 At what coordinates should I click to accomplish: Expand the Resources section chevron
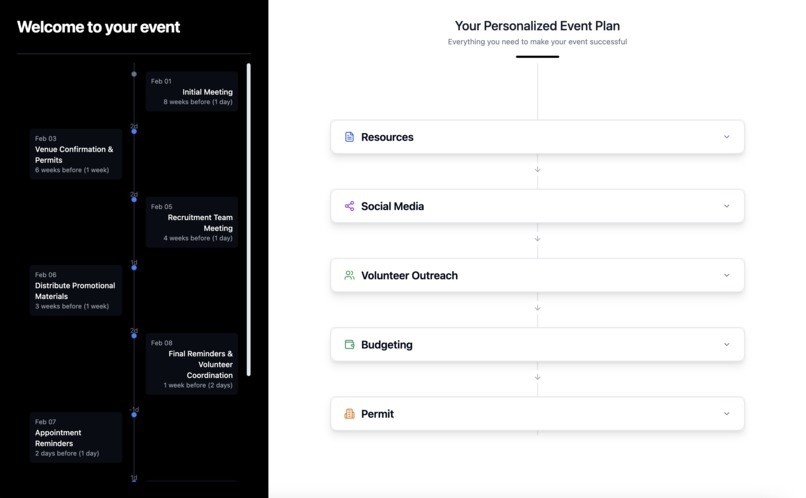(x=726, y=137)
